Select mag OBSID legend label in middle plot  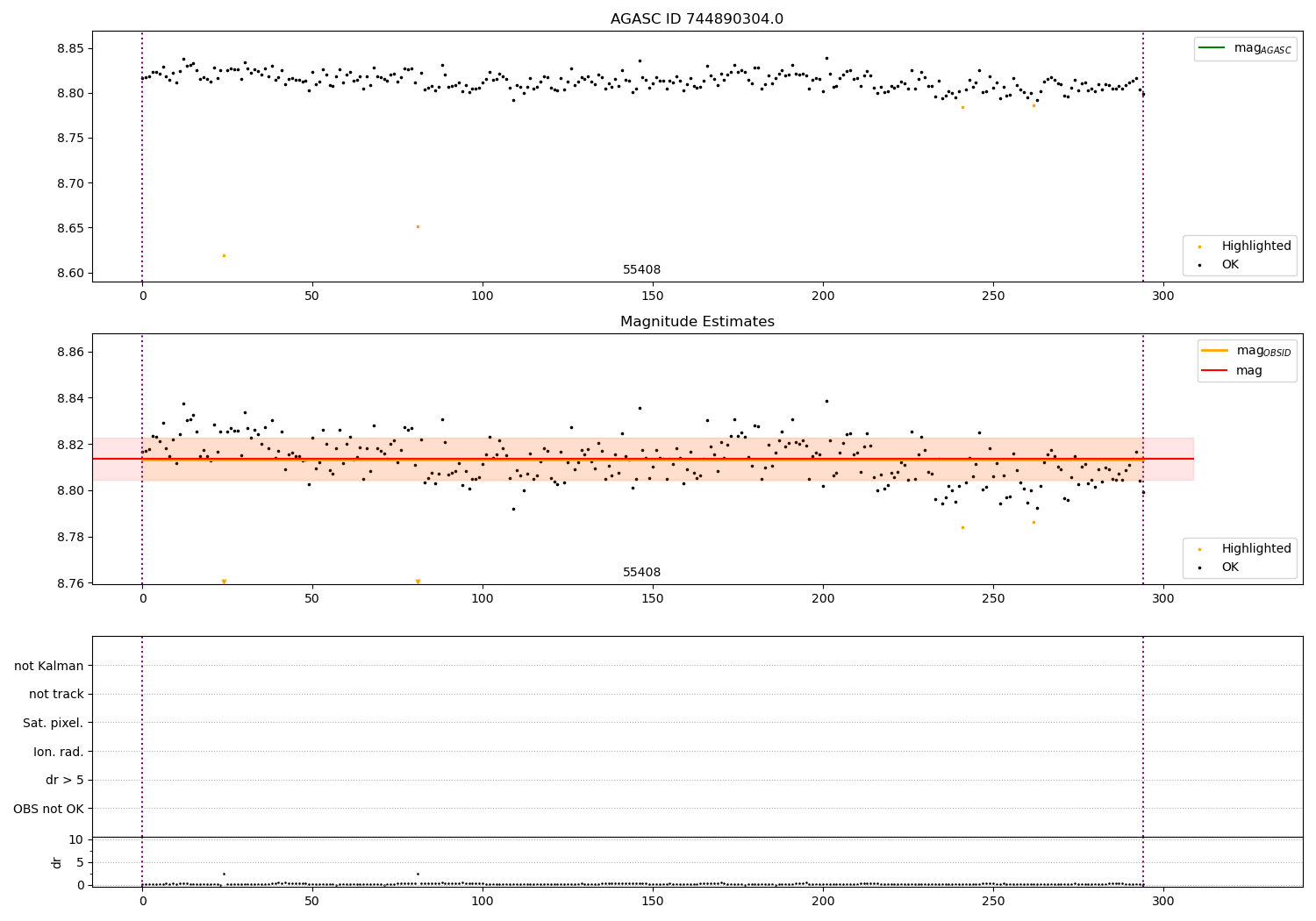[1264, 352]
